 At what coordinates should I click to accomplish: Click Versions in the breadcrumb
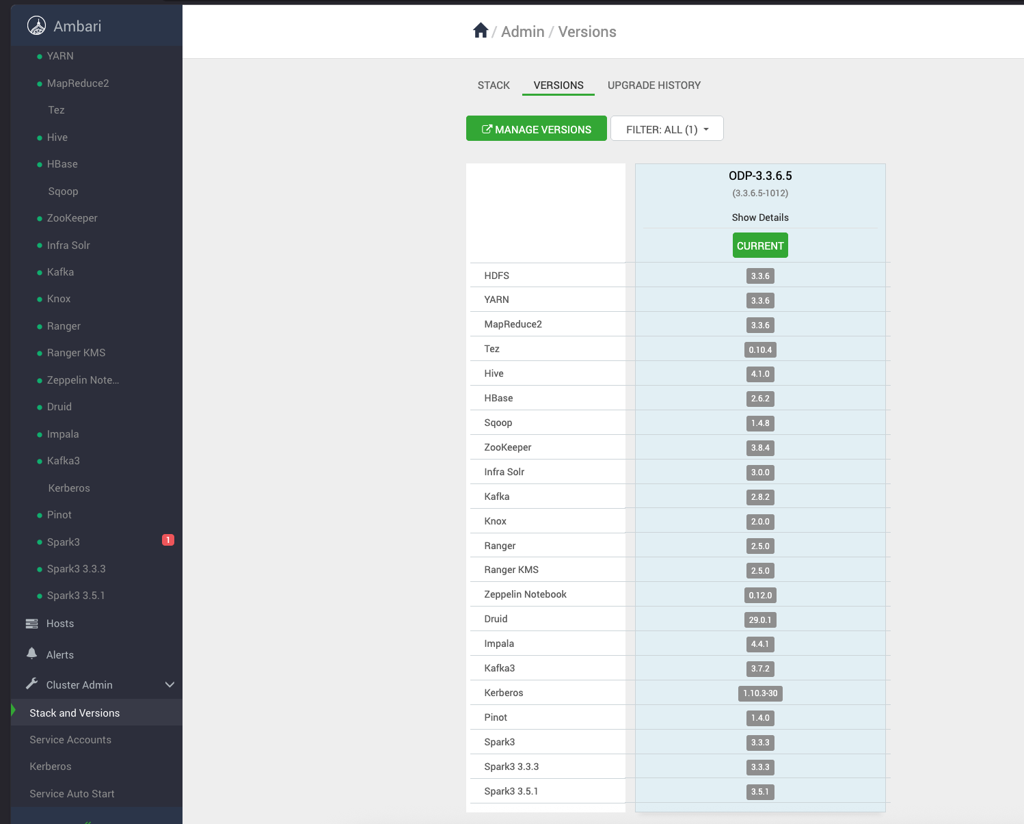[587, 31]
